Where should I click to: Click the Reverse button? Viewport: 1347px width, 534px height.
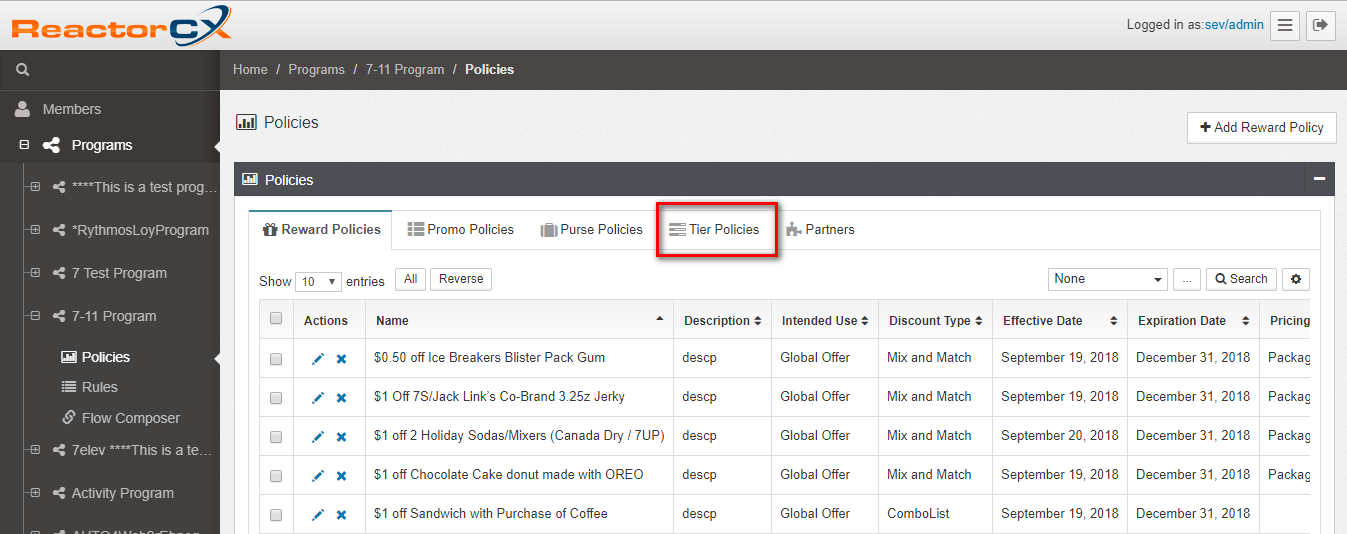click(461, 279)
